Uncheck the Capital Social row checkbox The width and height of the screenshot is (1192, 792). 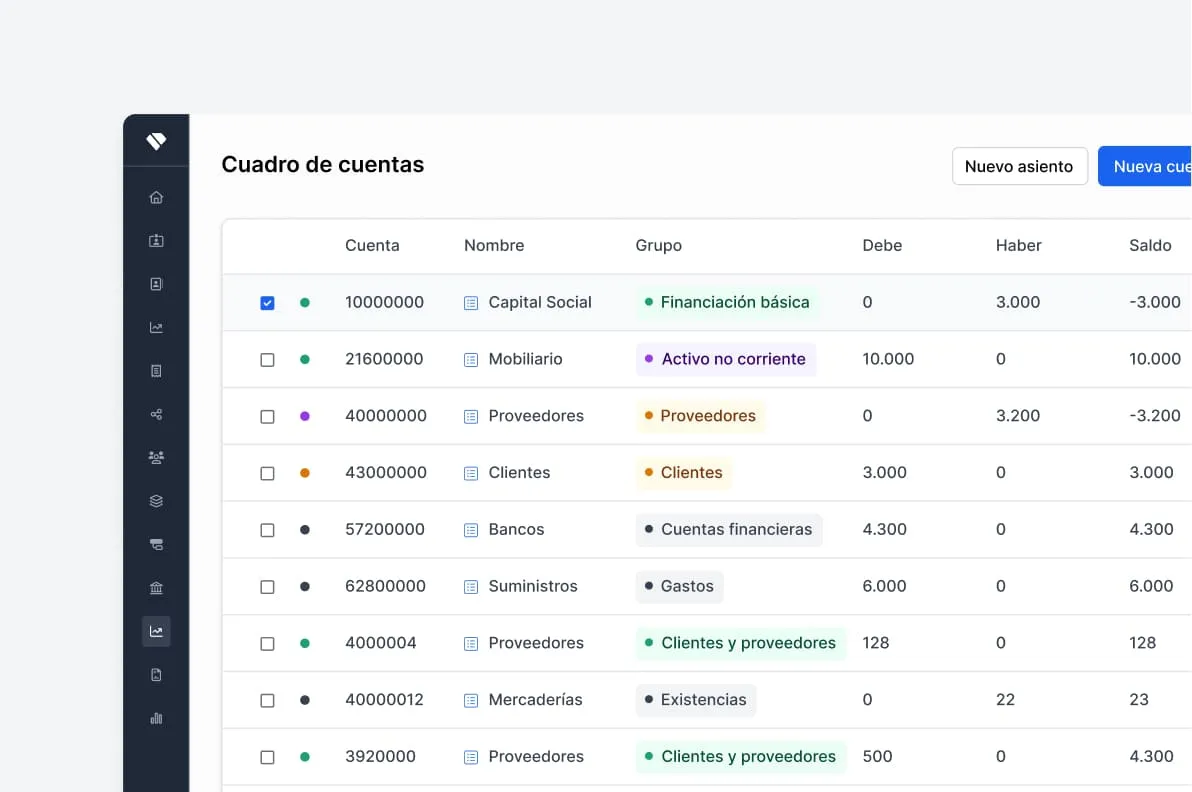(267, 302)
